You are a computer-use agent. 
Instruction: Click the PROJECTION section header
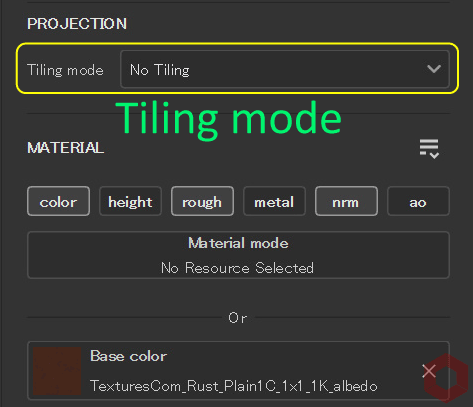pos(77,24)
